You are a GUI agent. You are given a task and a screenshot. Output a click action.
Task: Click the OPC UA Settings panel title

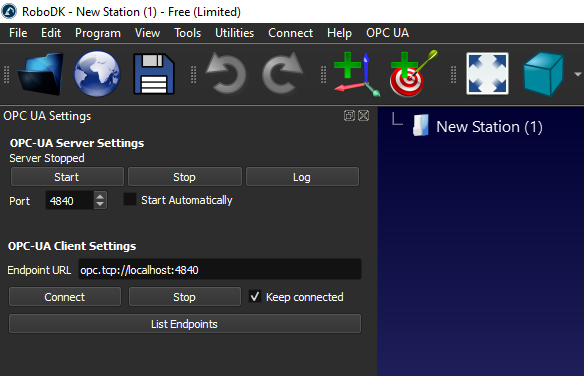tap(47, 116)
